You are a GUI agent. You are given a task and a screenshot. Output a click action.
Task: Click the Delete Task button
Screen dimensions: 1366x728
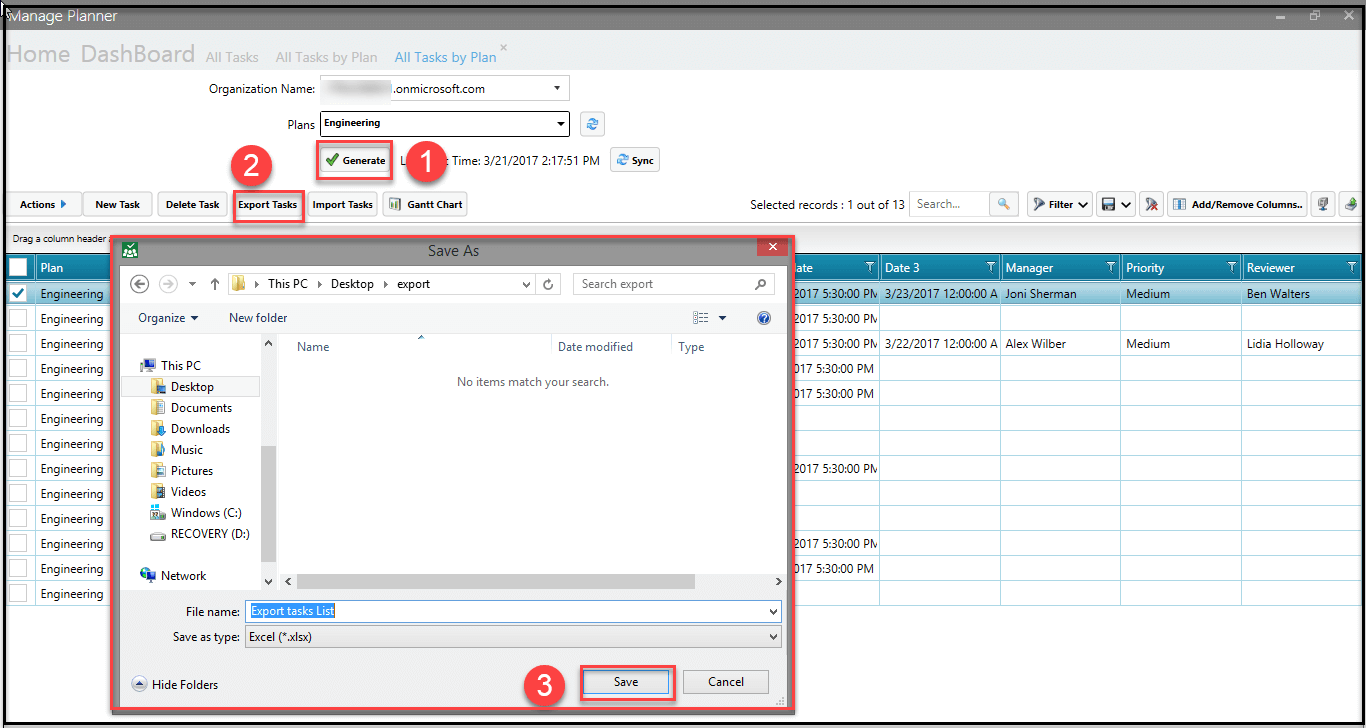[192, 204]
